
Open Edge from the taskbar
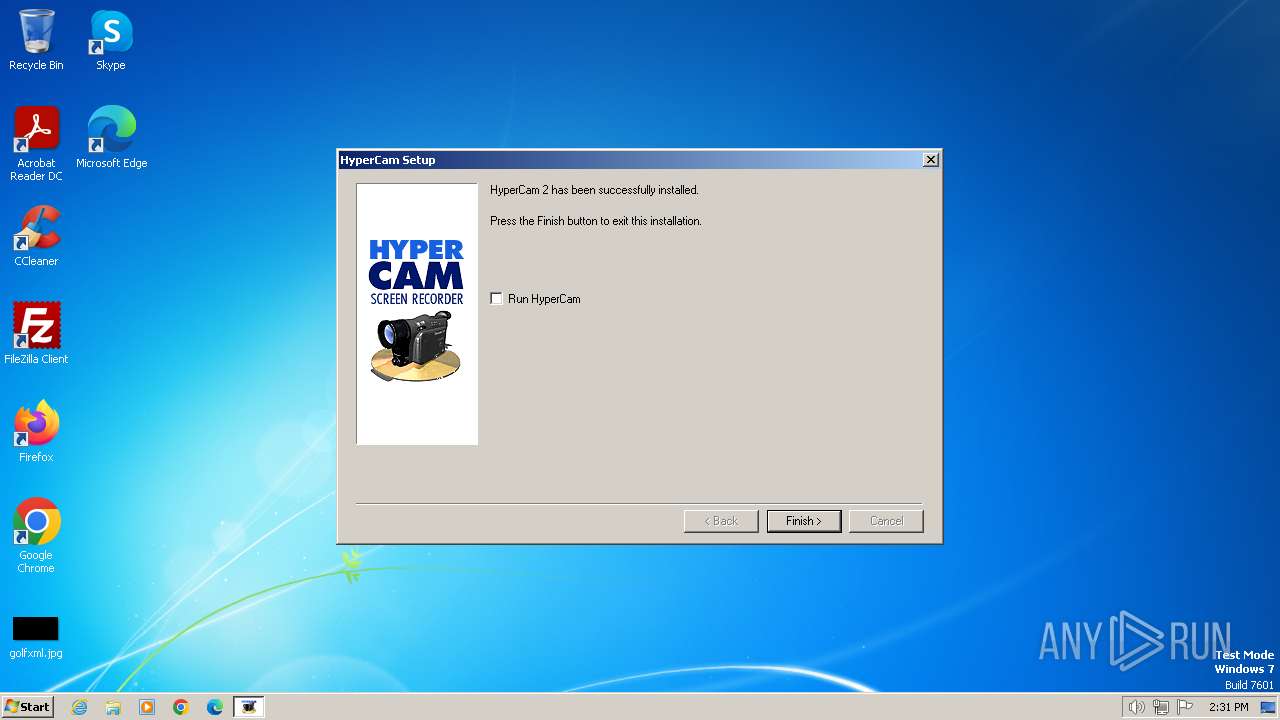click(215, 707)
